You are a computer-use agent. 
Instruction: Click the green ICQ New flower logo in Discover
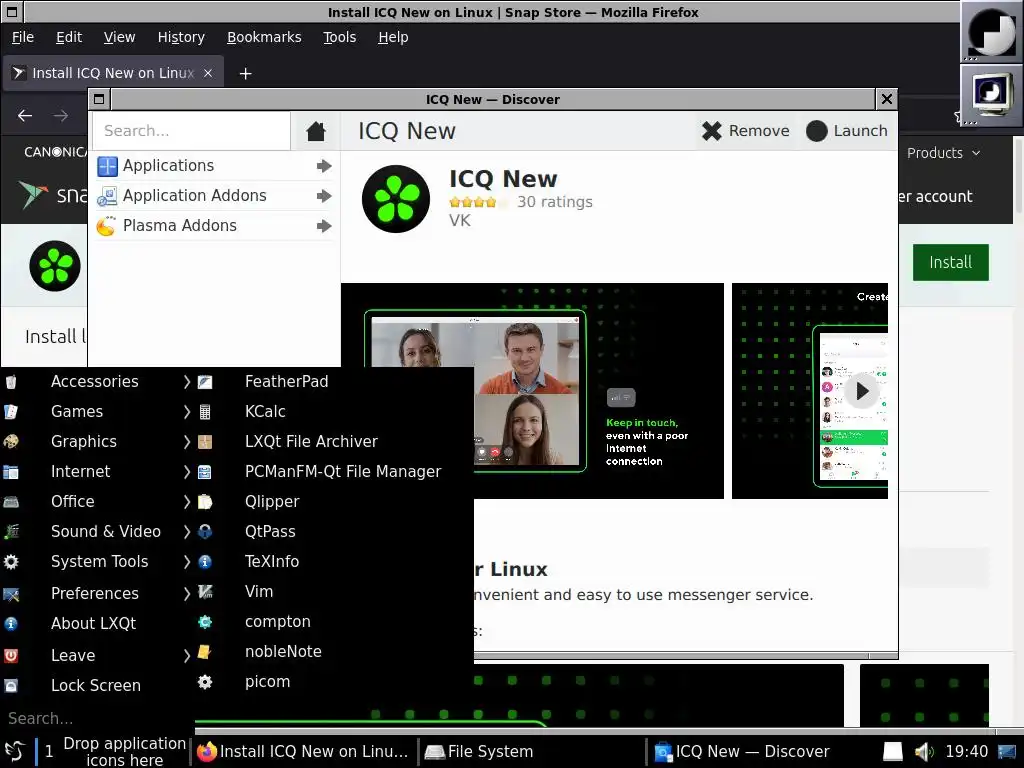tap(396, 199)
